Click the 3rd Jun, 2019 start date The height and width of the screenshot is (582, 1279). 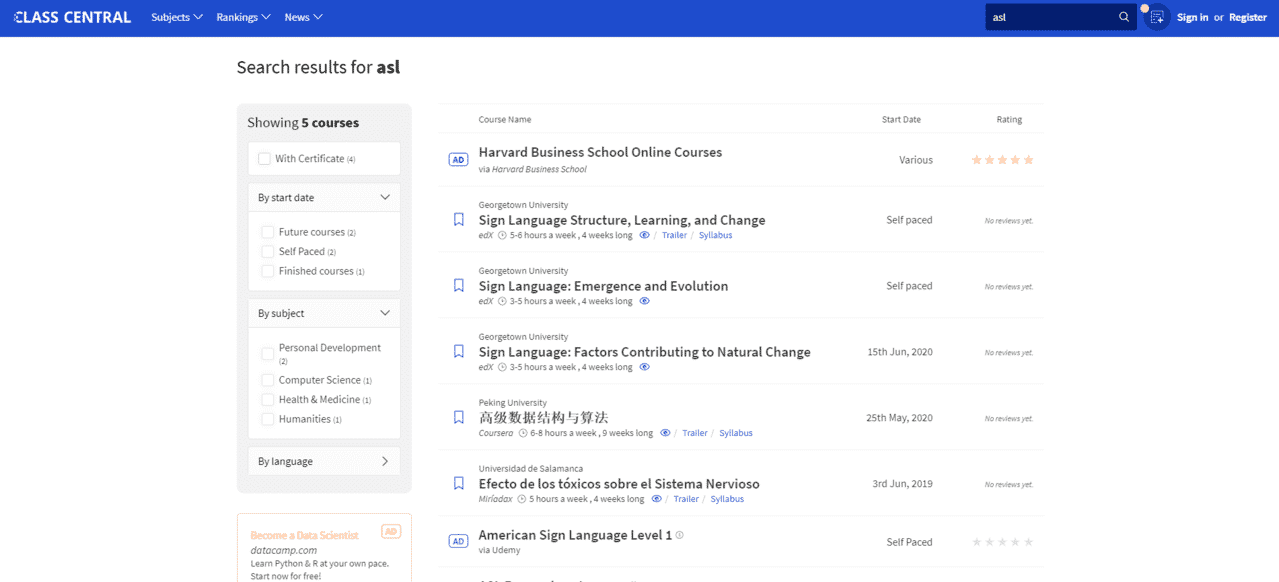click(902, 484)
